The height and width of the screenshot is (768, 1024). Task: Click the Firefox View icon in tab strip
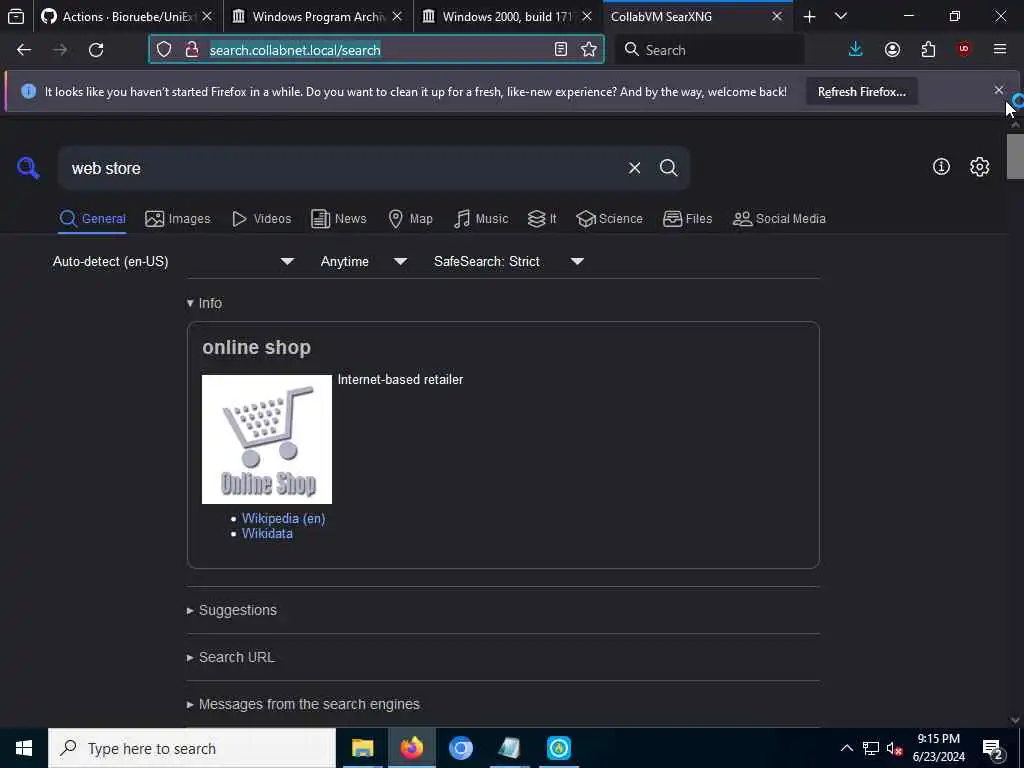click(x=16, y=16)
